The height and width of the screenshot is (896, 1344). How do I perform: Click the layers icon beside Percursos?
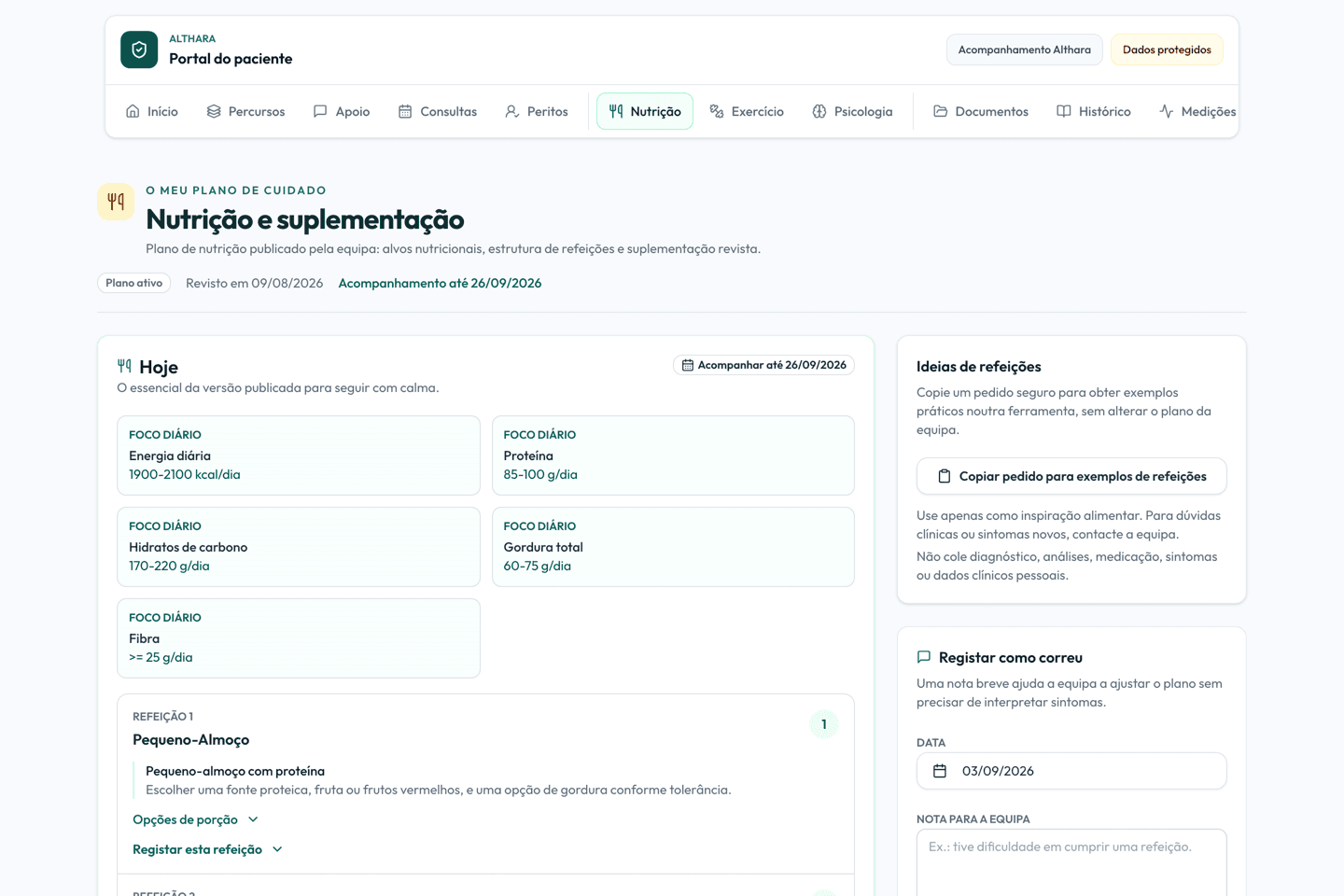pos(214,111)
